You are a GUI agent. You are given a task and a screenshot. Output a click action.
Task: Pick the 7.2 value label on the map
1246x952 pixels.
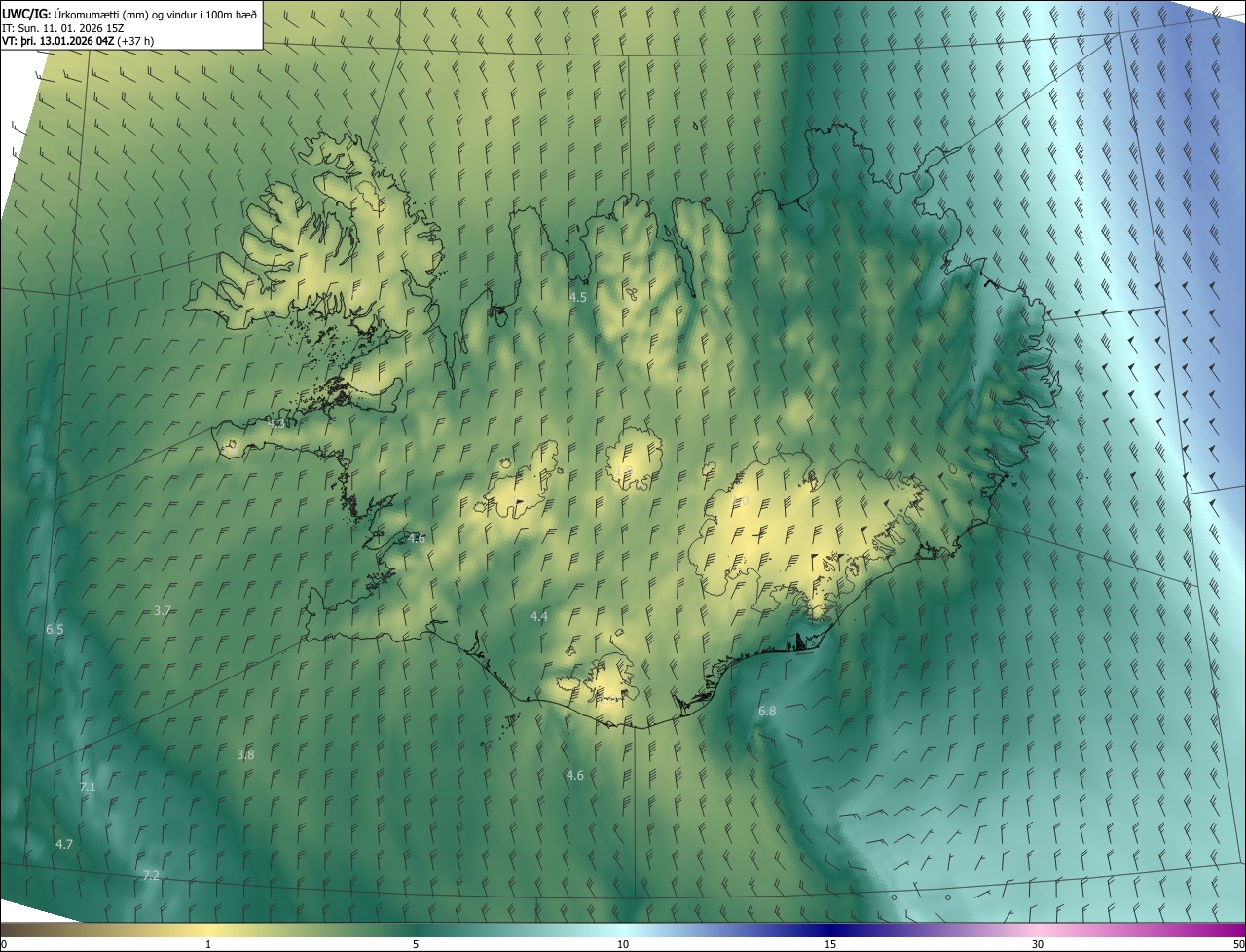coord(151,876)
